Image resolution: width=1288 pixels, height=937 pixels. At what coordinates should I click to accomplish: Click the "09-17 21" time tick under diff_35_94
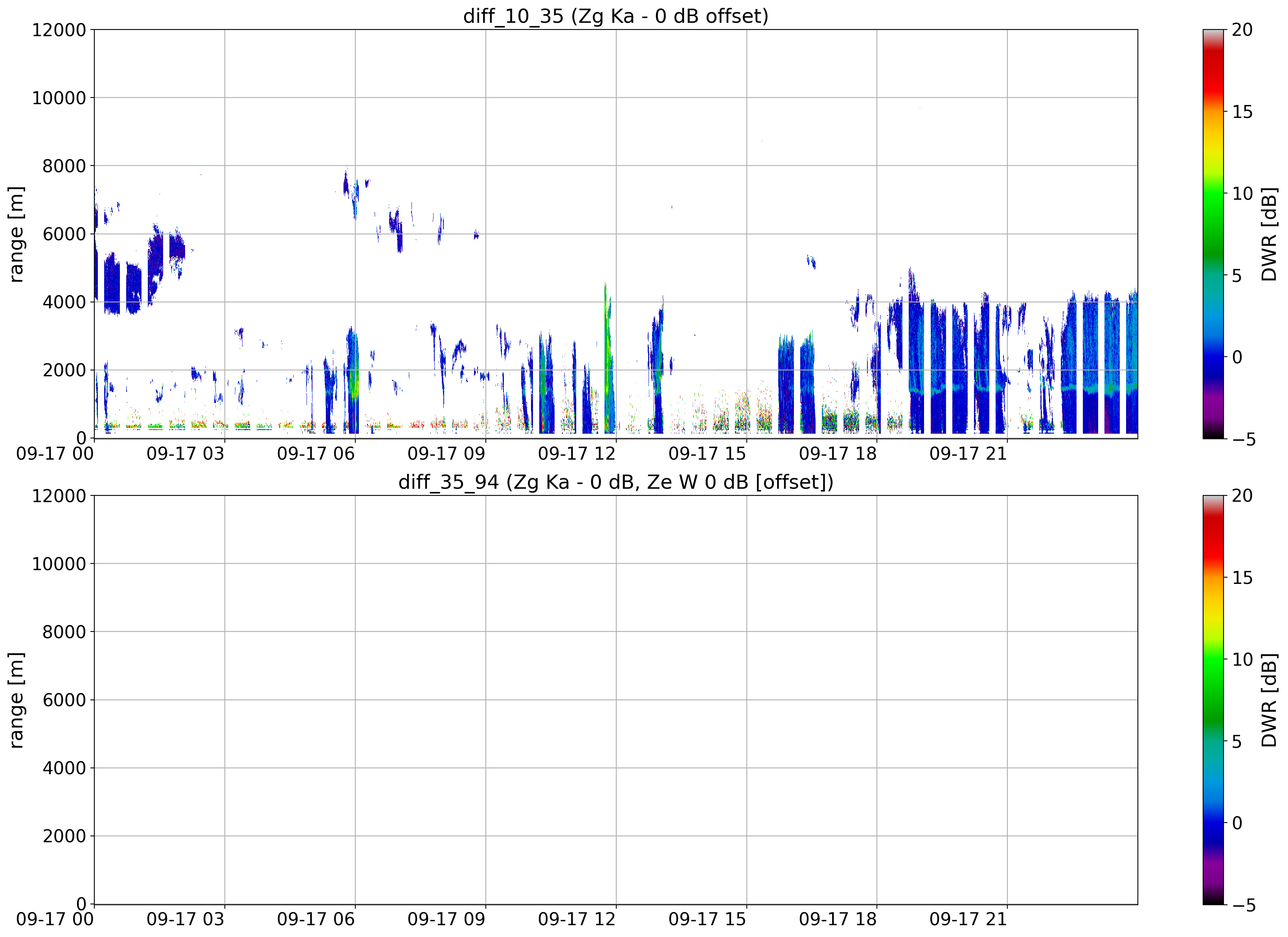[968, 919]
